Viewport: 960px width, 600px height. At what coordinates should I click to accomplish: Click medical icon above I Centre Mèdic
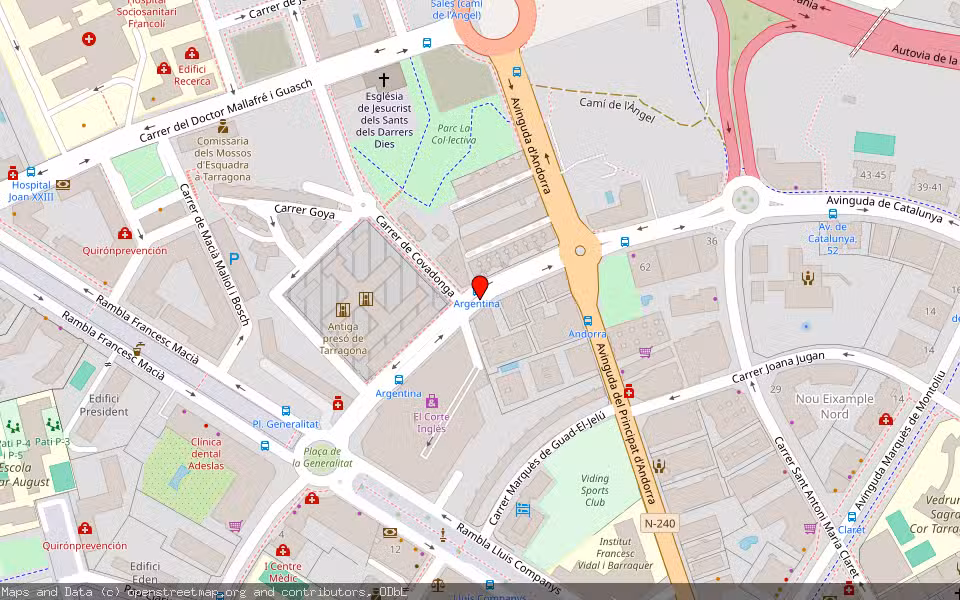point(282,550)
